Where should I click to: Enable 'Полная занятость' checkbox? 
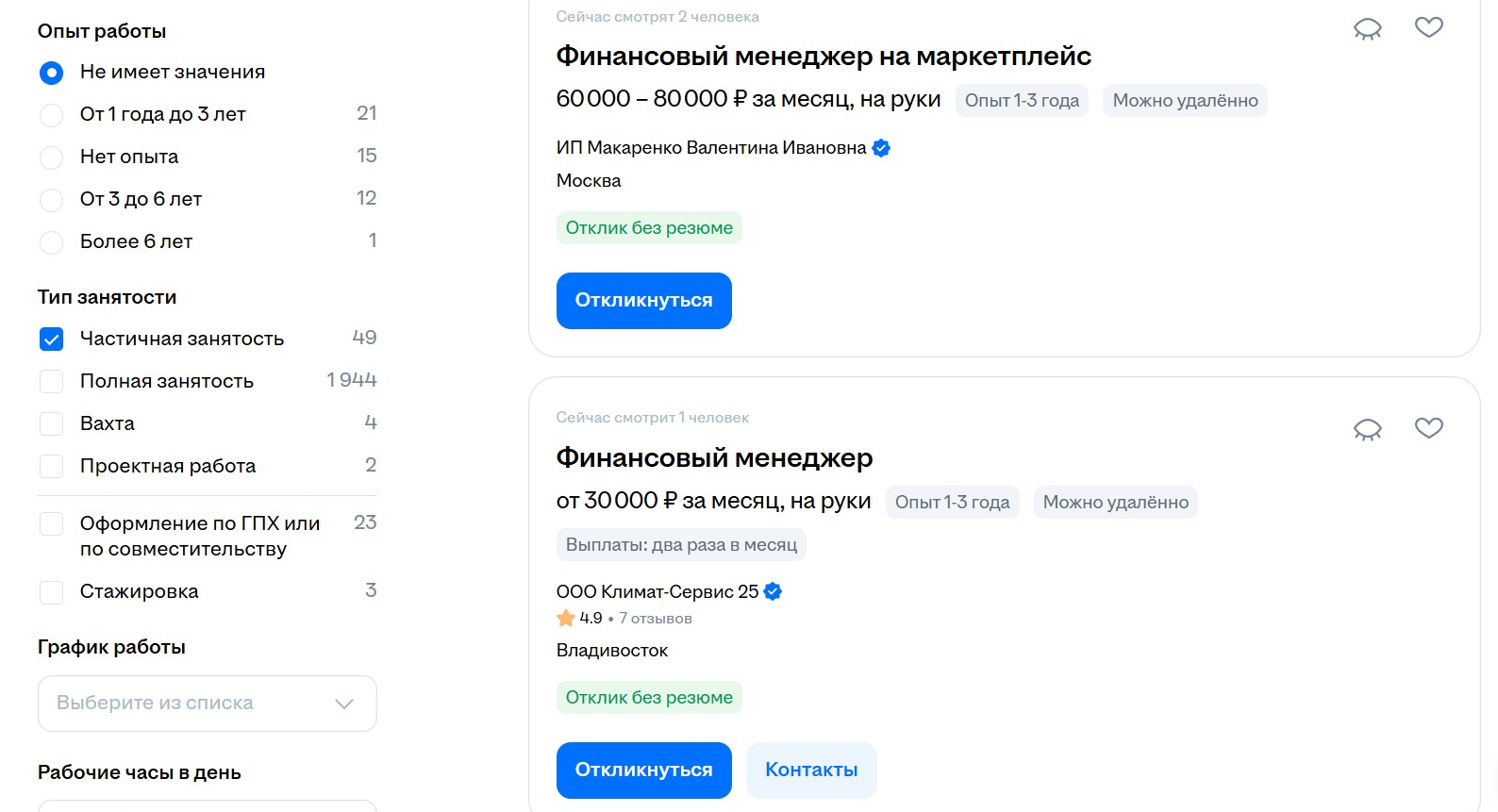(52, 382)
